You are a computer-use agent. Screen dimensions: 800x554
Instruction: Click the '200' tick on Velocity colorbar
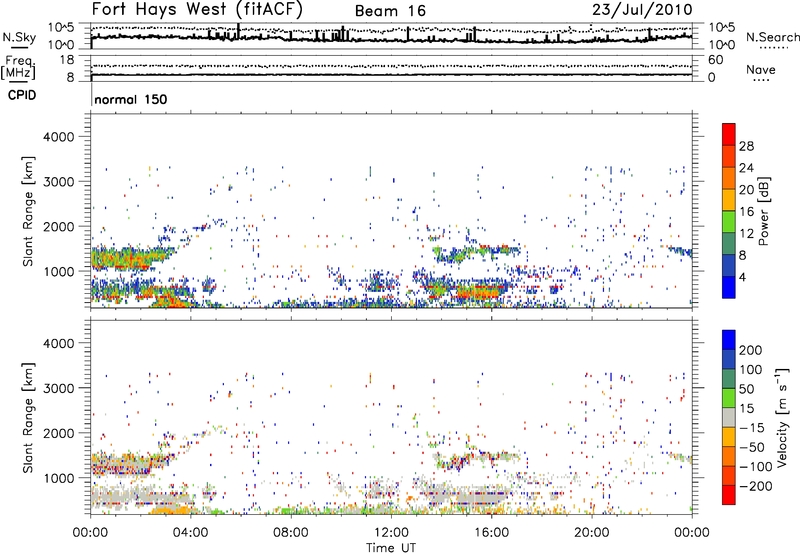click(750, 350)
